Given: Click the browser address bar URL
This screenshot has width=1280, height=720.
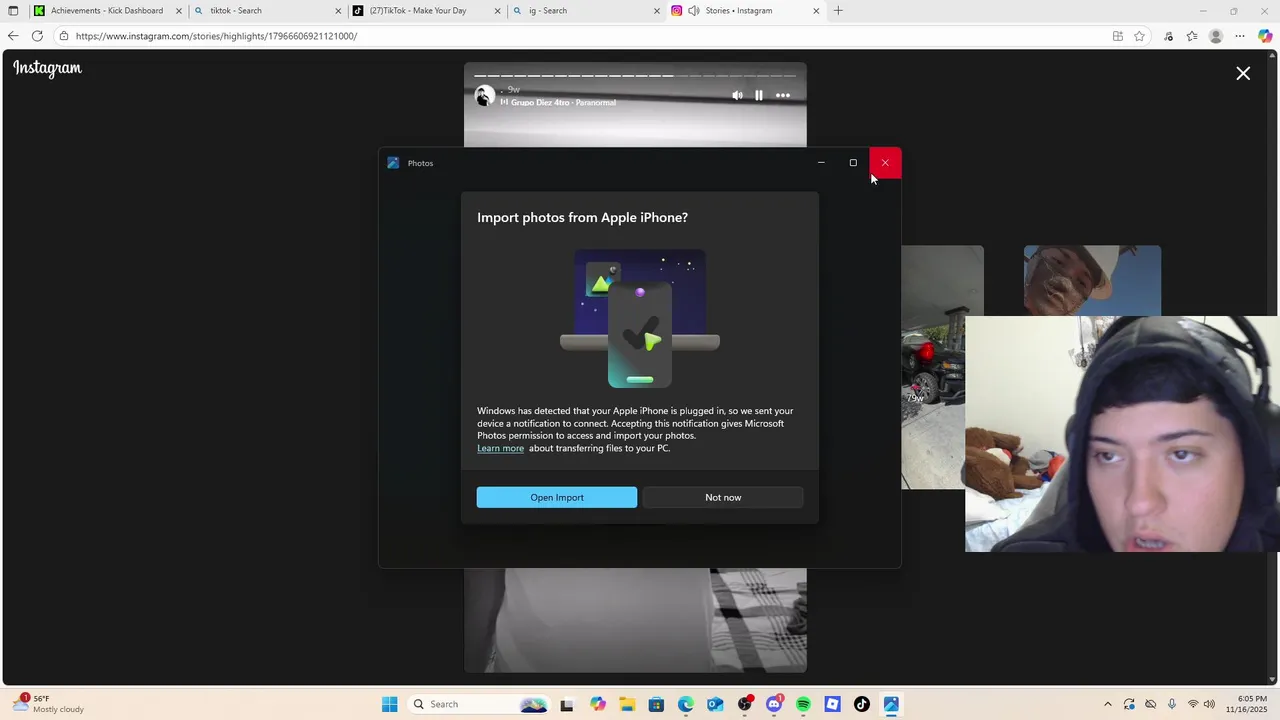Looking at the screenshot, I should (216, 36).
